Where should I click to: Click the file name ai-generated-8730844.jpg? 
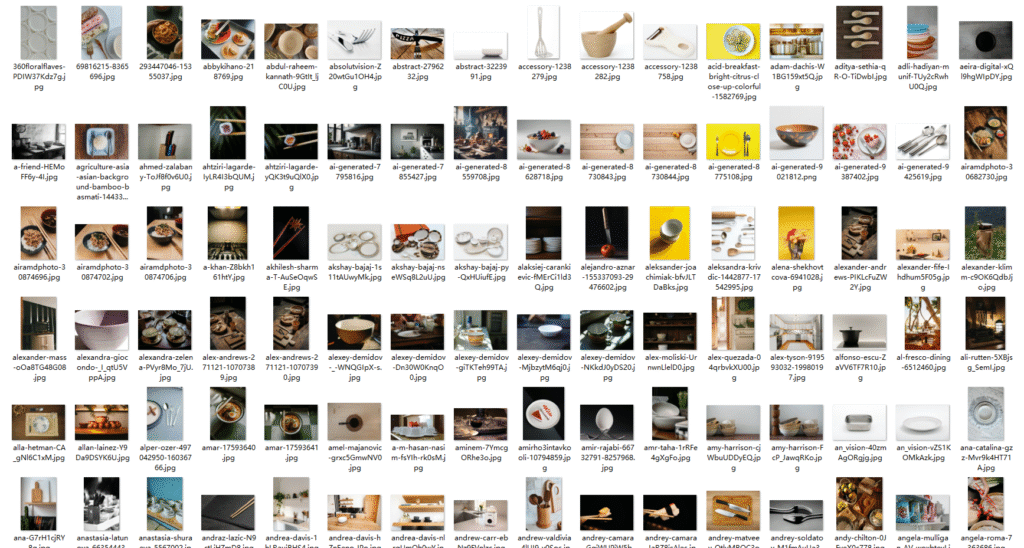670,172
